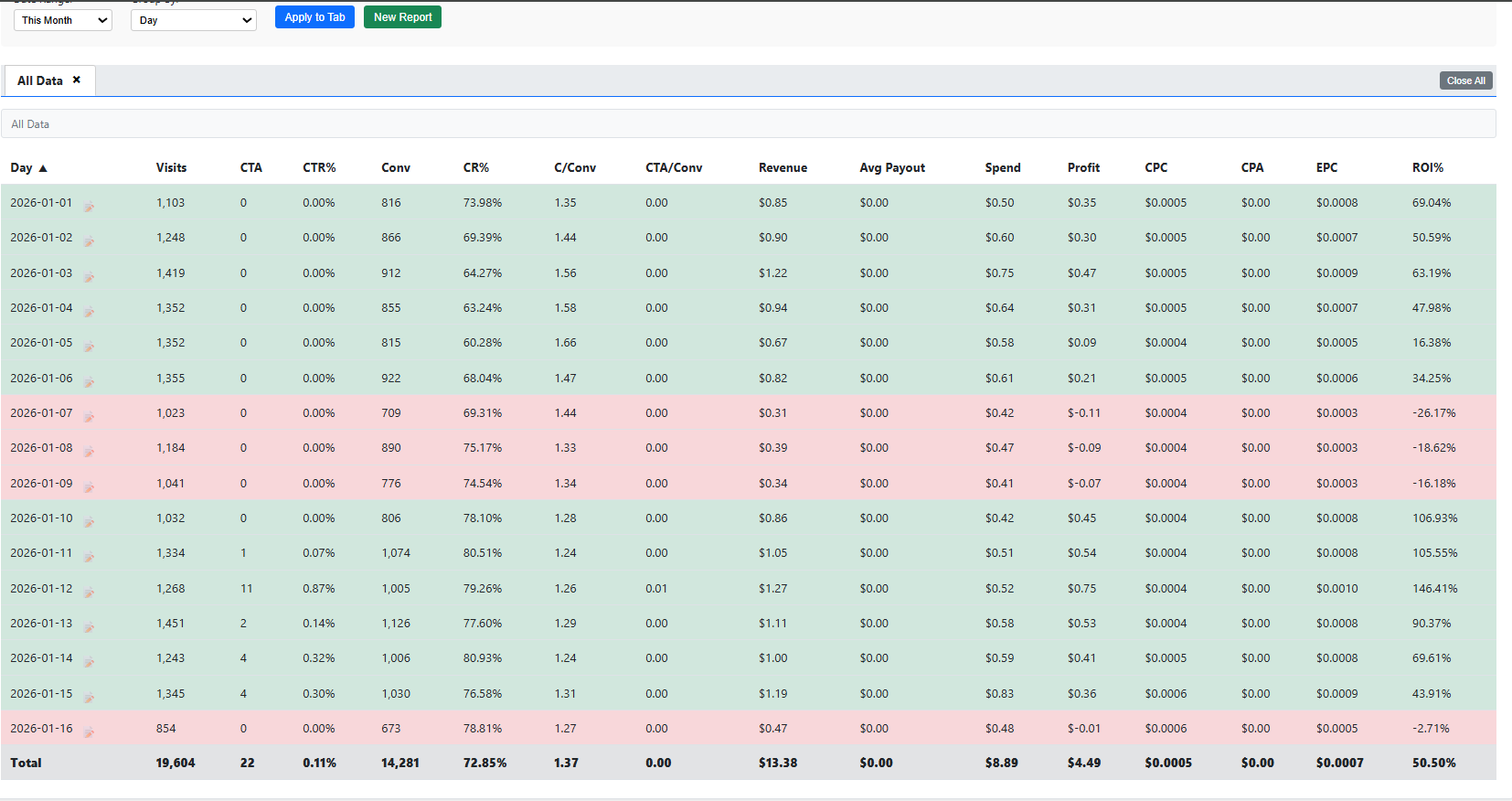Click the edit note icon for 2026-01-01
Screen dimensions: 1512x801
point(89,207)
